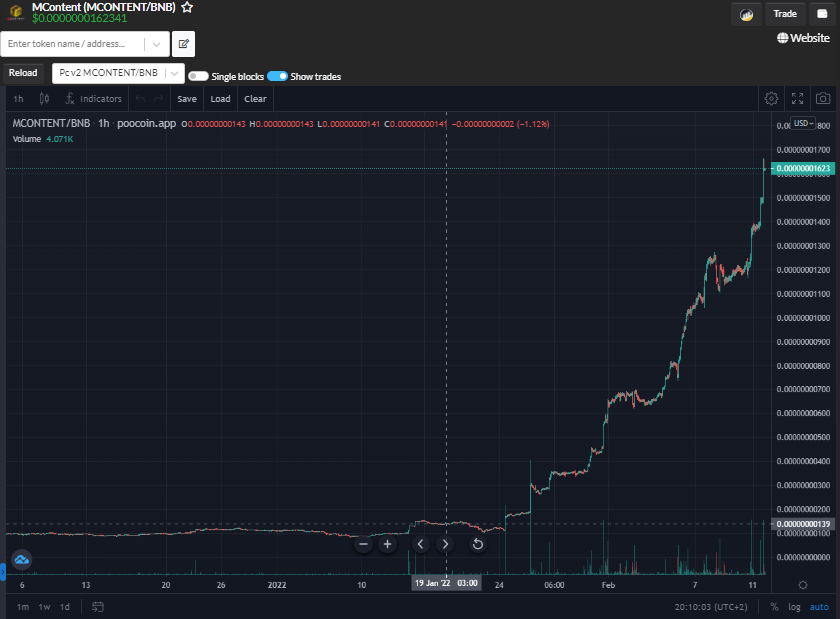Open the Pc v2 MCONTENT/BNB pair dropdown
The image size is (840, 619).
coord(118,73)
